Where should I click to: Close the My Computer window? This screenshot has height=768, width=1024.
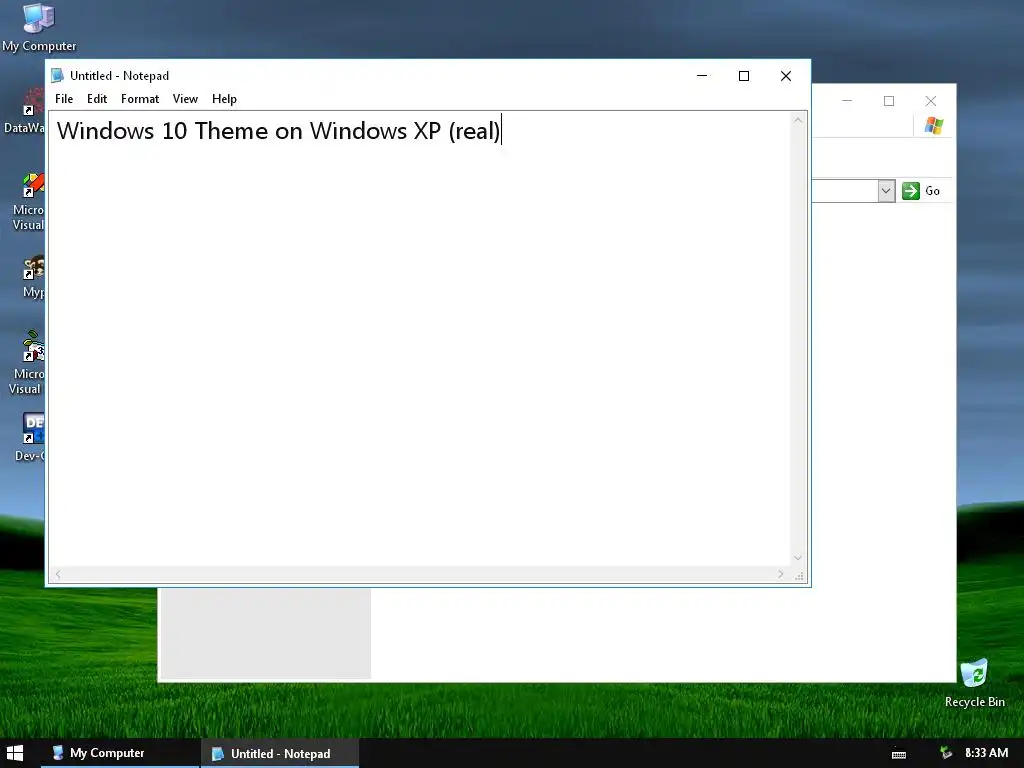tap(931, 101)
